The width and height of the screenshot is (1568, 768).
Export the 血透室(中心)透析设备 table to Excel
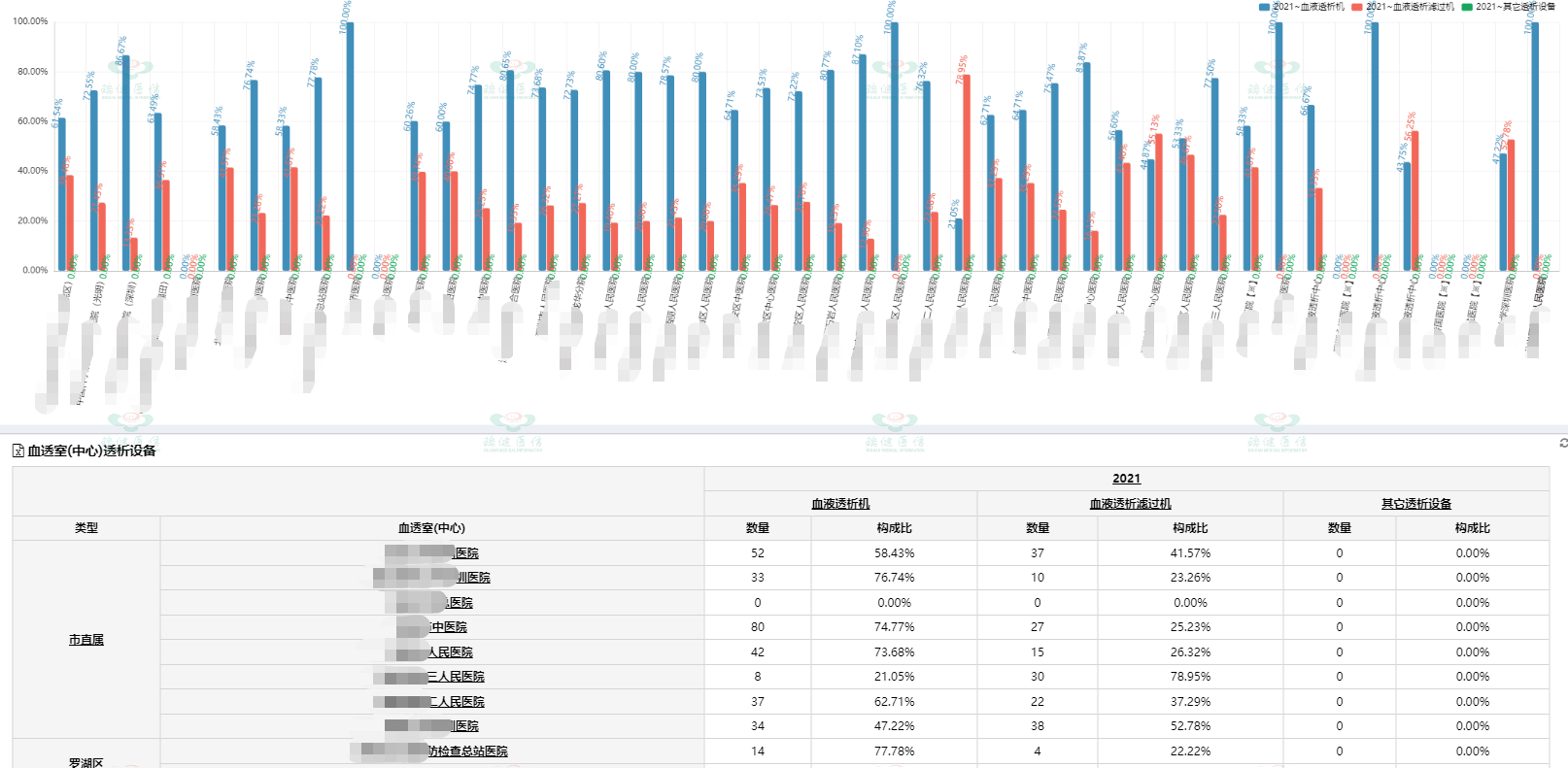tap(17, 451)
